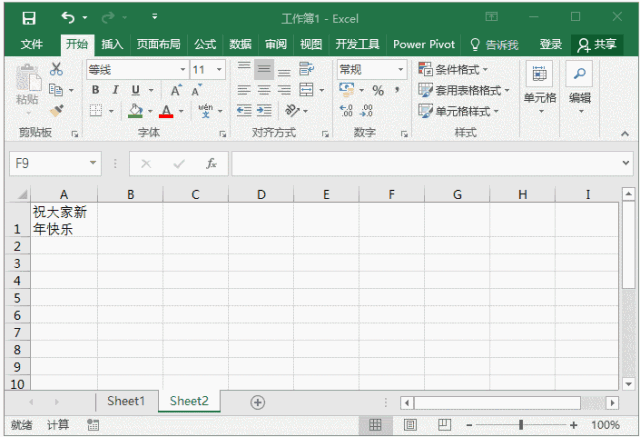Decrease indent
This screenshot has width=640, height=437.
click(244, 110)
